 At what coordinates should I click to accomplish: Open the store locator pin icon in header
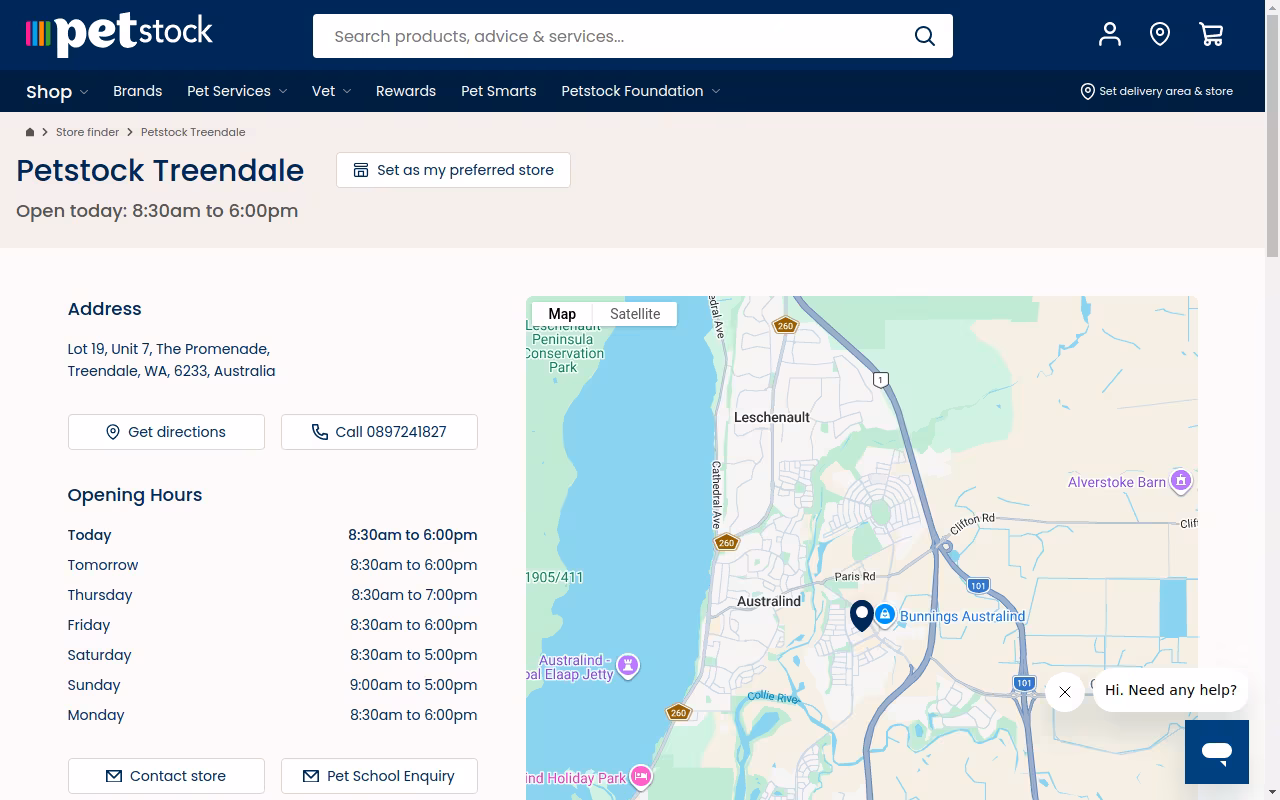point(1160,35)
